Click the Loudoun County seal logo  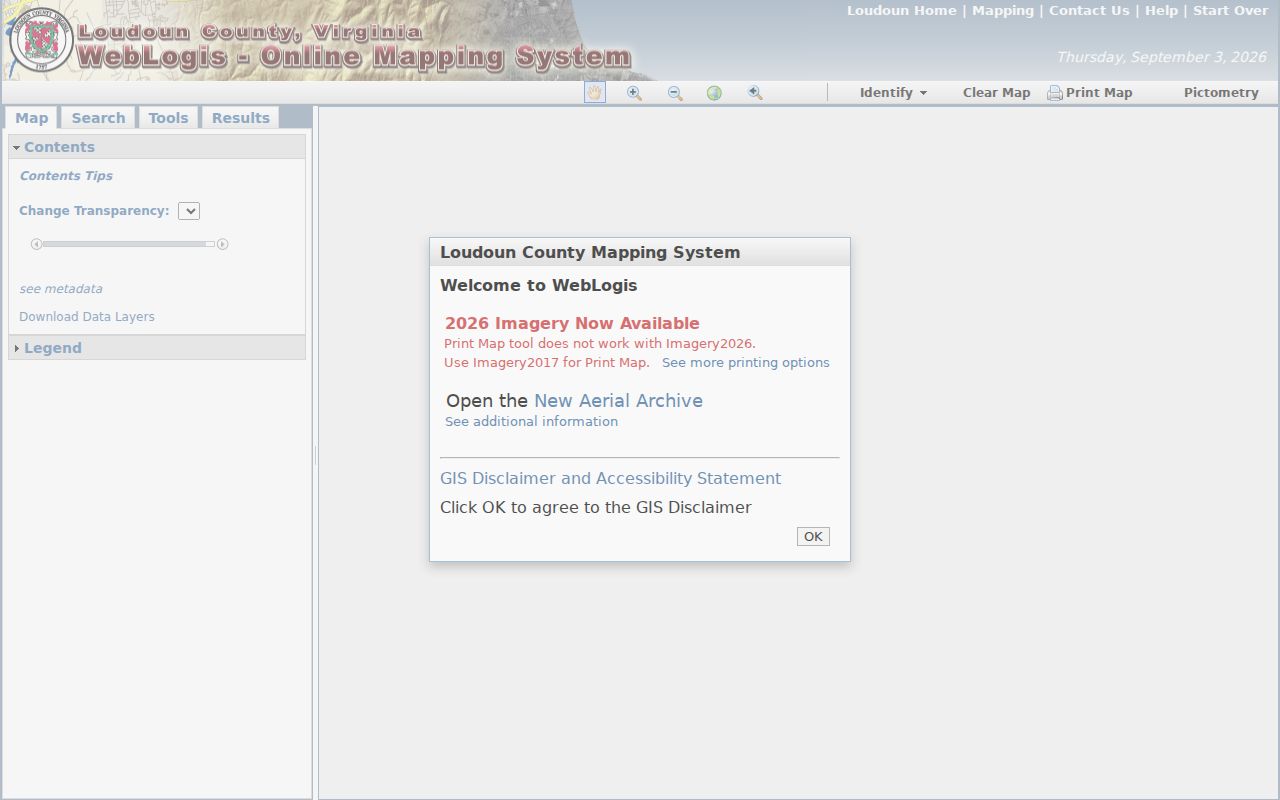pyautogui.click(x=41, y=40)
